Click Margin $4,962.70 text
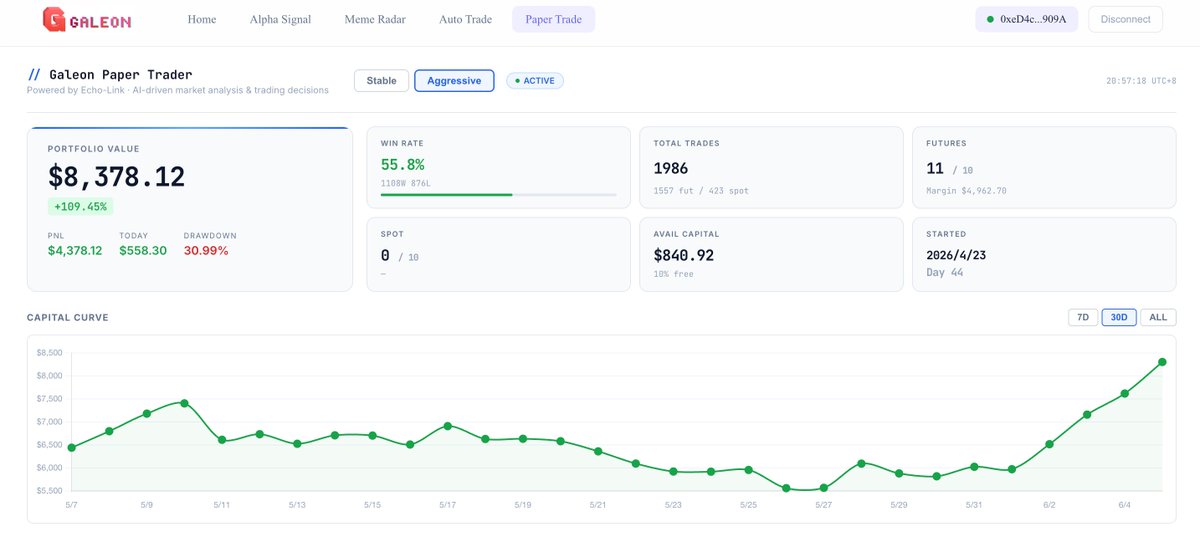 (x=966, y=190)
